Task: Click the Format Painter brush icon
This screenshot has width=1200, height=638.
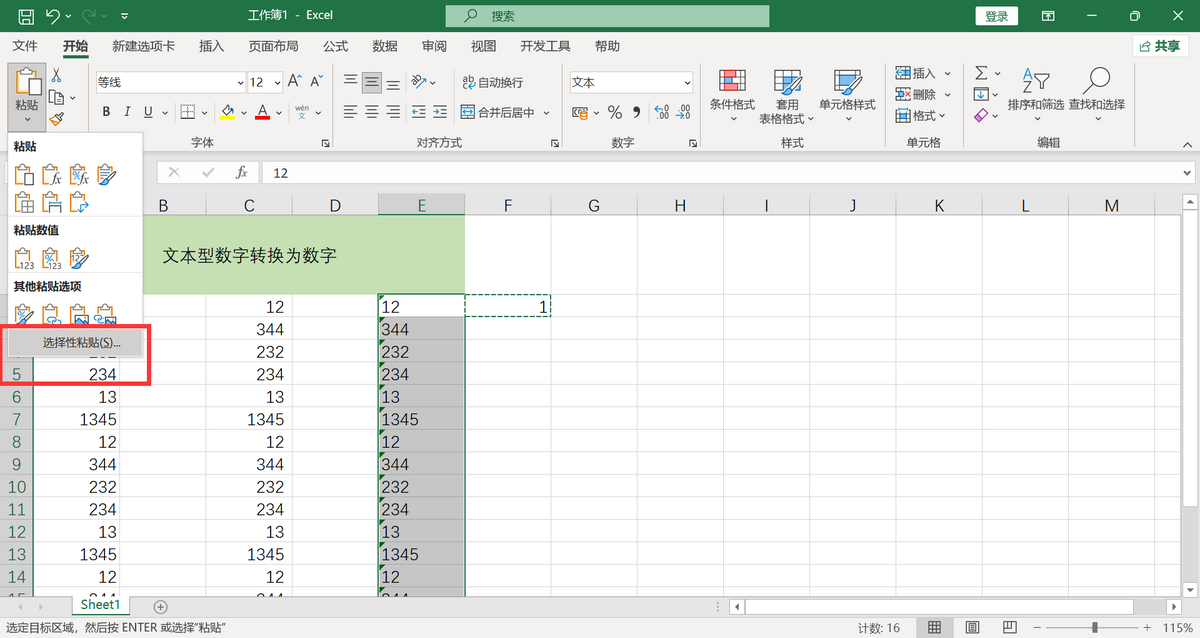Action: pos(56,119)
